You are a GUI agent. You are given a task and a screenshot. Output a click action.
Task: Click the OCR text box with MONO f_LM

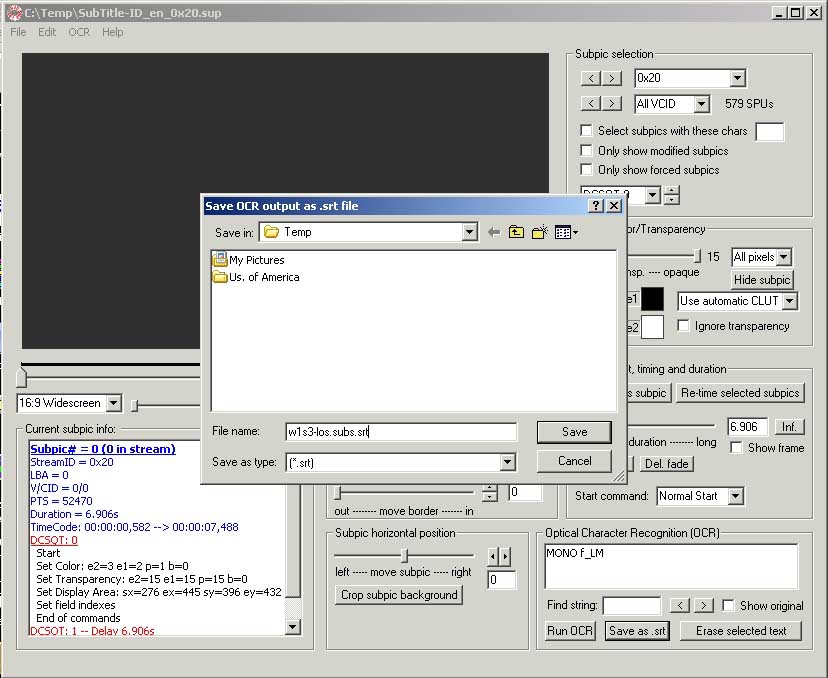click(x=671, y=566)
